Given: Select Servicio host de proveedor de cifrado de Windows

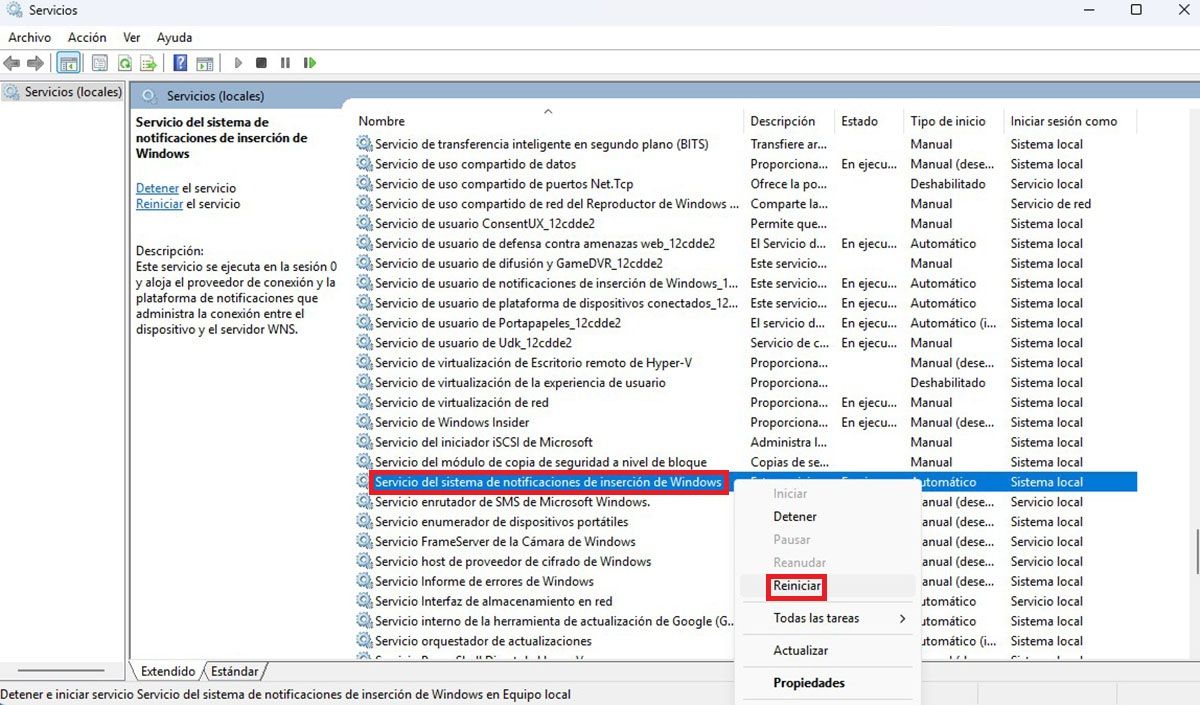Looking at the screenshot, I should (513, 562).
